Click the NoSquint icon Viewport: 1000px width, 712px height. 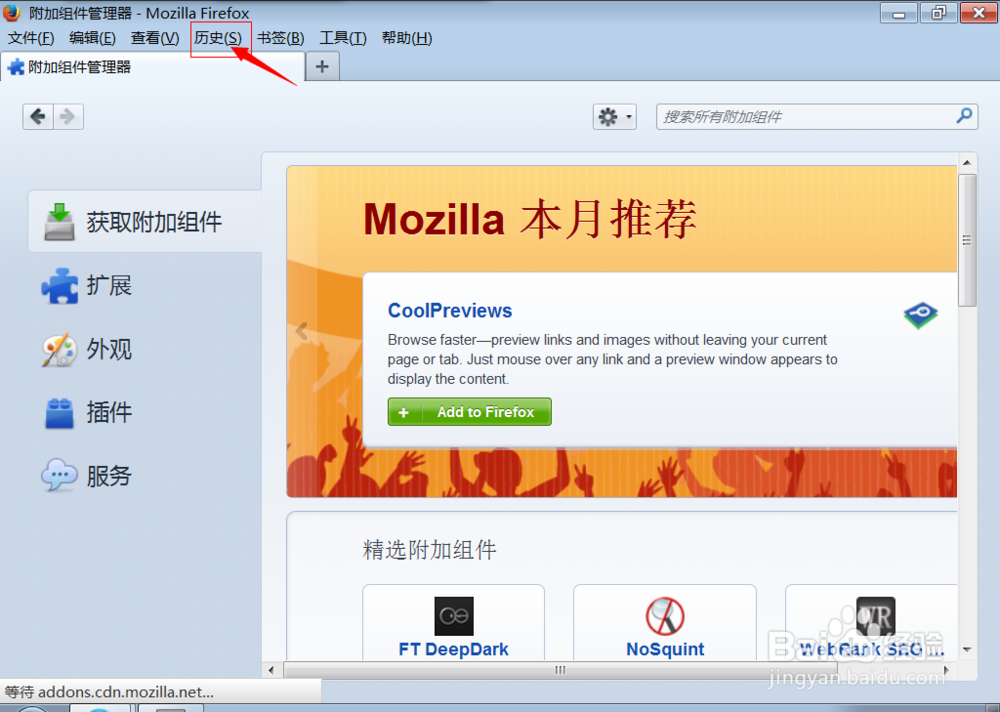(x=665, y=616)
